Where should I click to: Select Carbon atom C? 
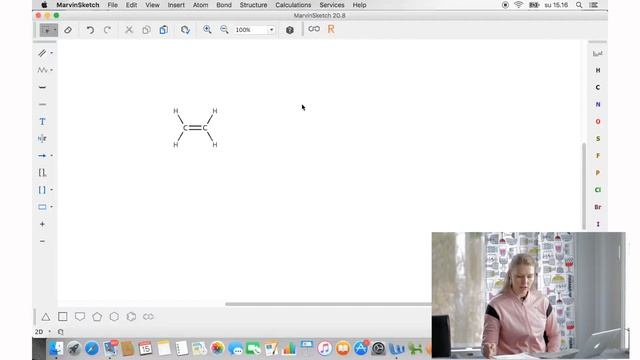(x=598, y=87)
